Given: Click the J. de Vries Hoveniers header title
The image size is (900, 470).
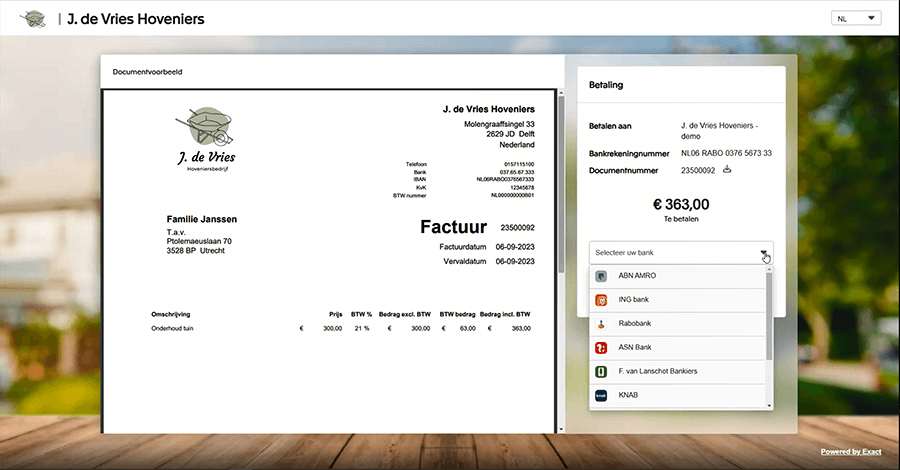Looking at the screenshot, I should pyautogui.click(x=135, y=19).
